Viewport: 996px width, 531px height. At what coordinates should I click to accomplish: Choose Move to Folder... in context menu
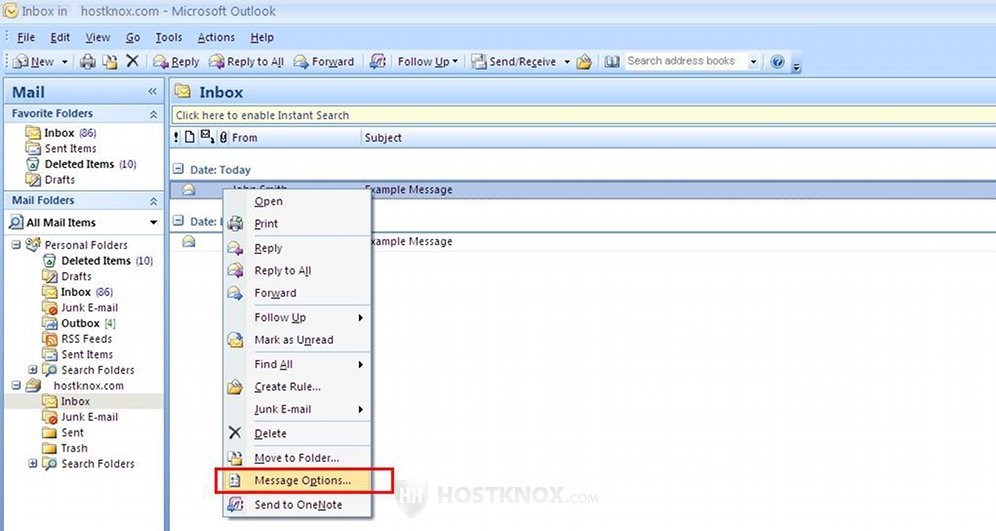click(x=297, y=458)
